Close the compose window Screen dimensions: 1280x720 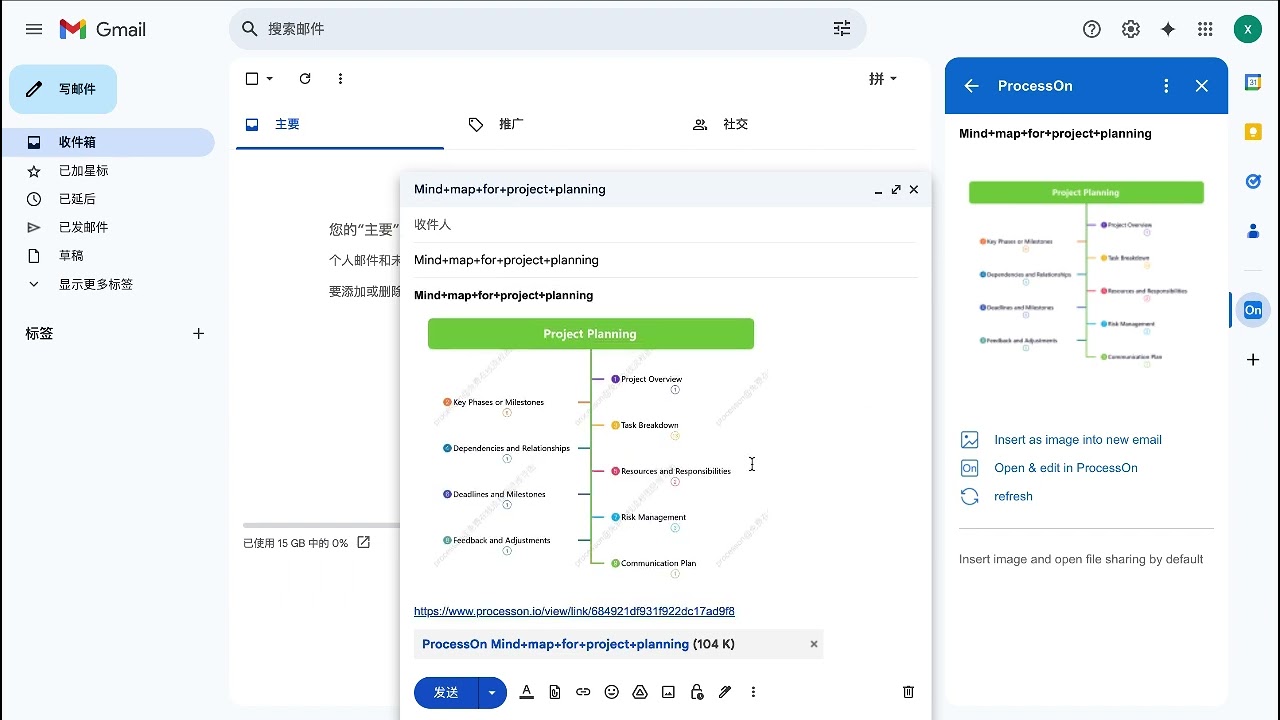click(x=913, y=190)
